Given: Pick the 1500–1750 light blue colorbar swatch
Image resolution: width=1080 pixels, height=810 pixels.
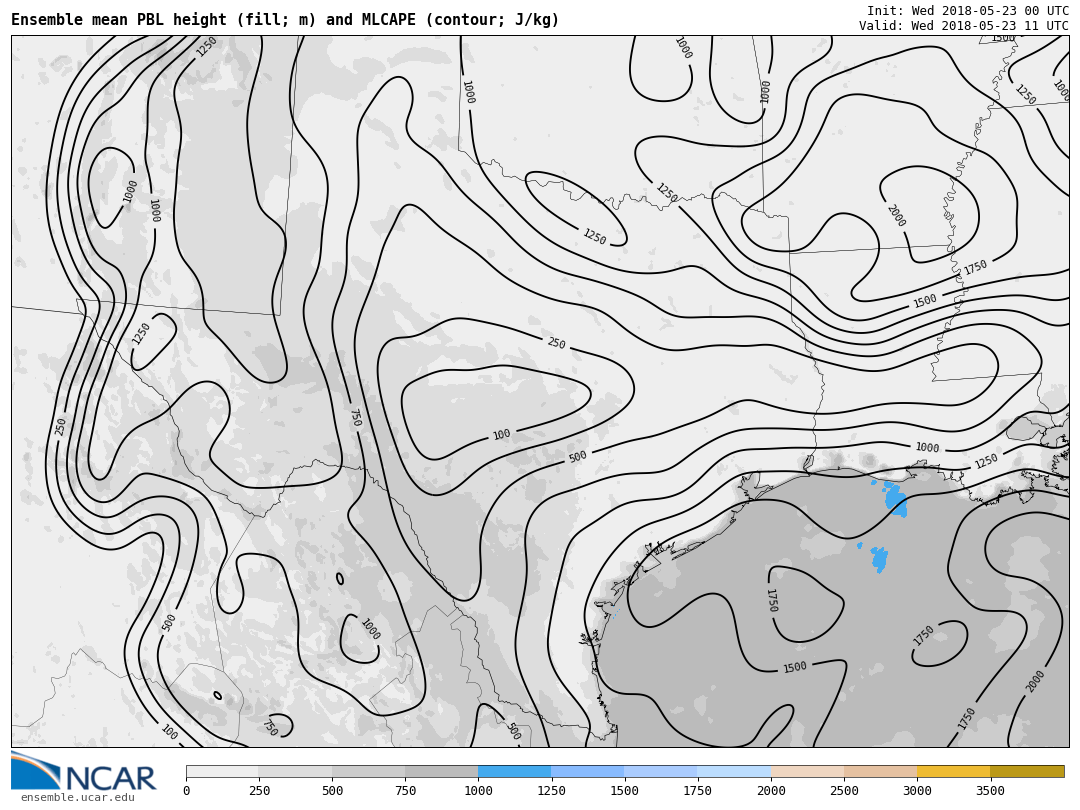Looking at the screenshot, I should pos(661,771).
